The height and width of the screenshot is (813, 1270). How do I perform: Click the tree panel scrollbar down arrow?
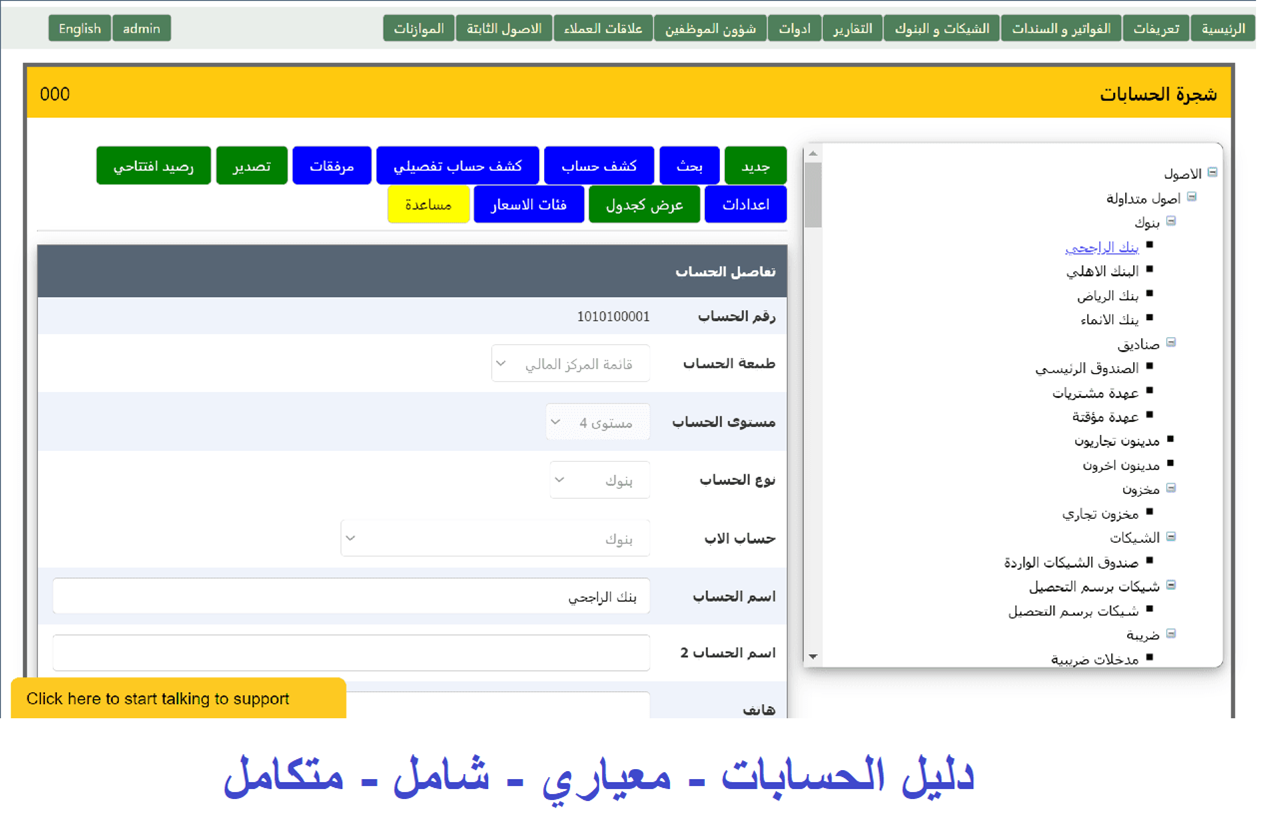coord(813,657)
